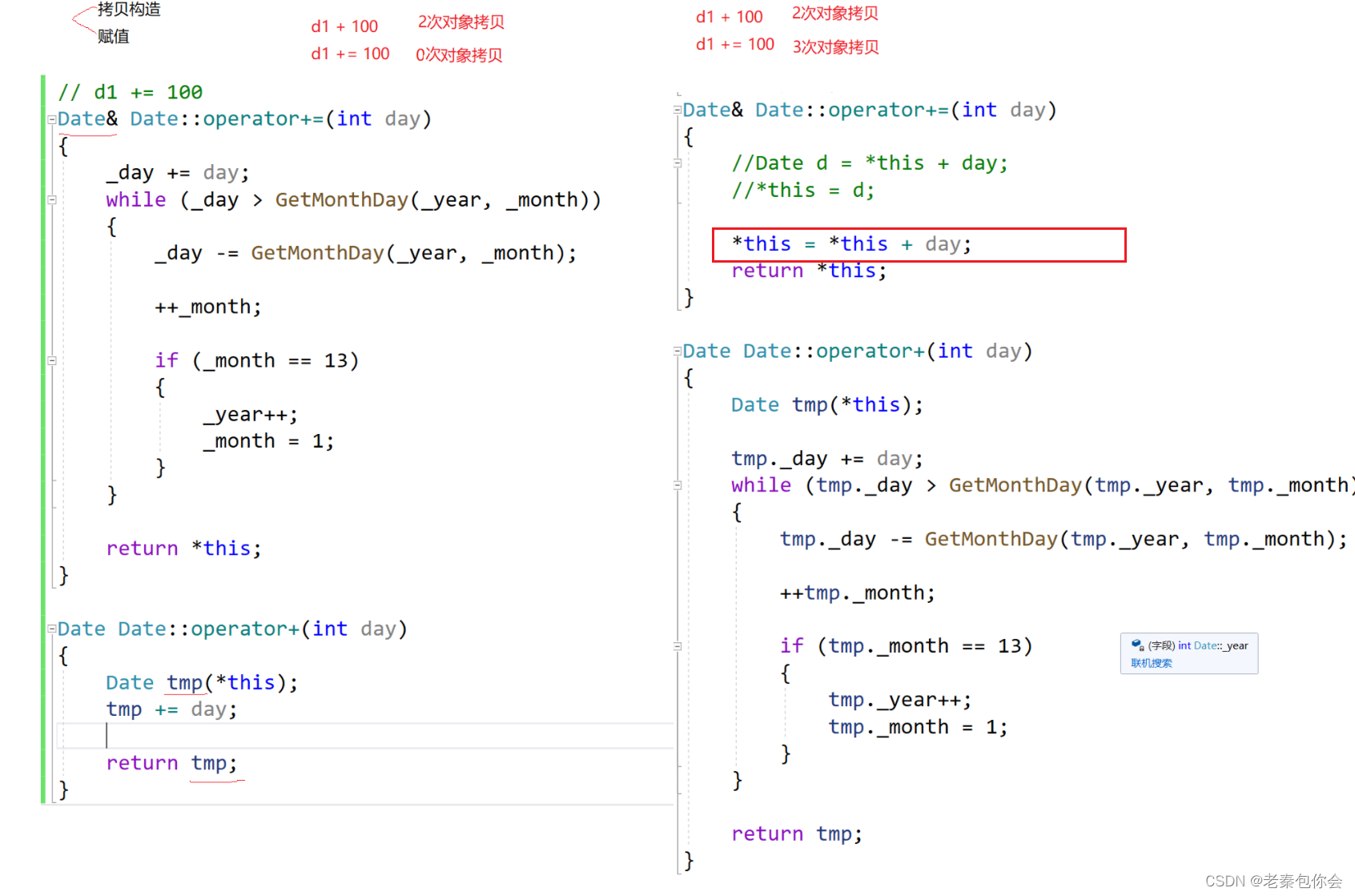Click the 赋值 label
1355x896 pixels.
(x=113, y=36)
